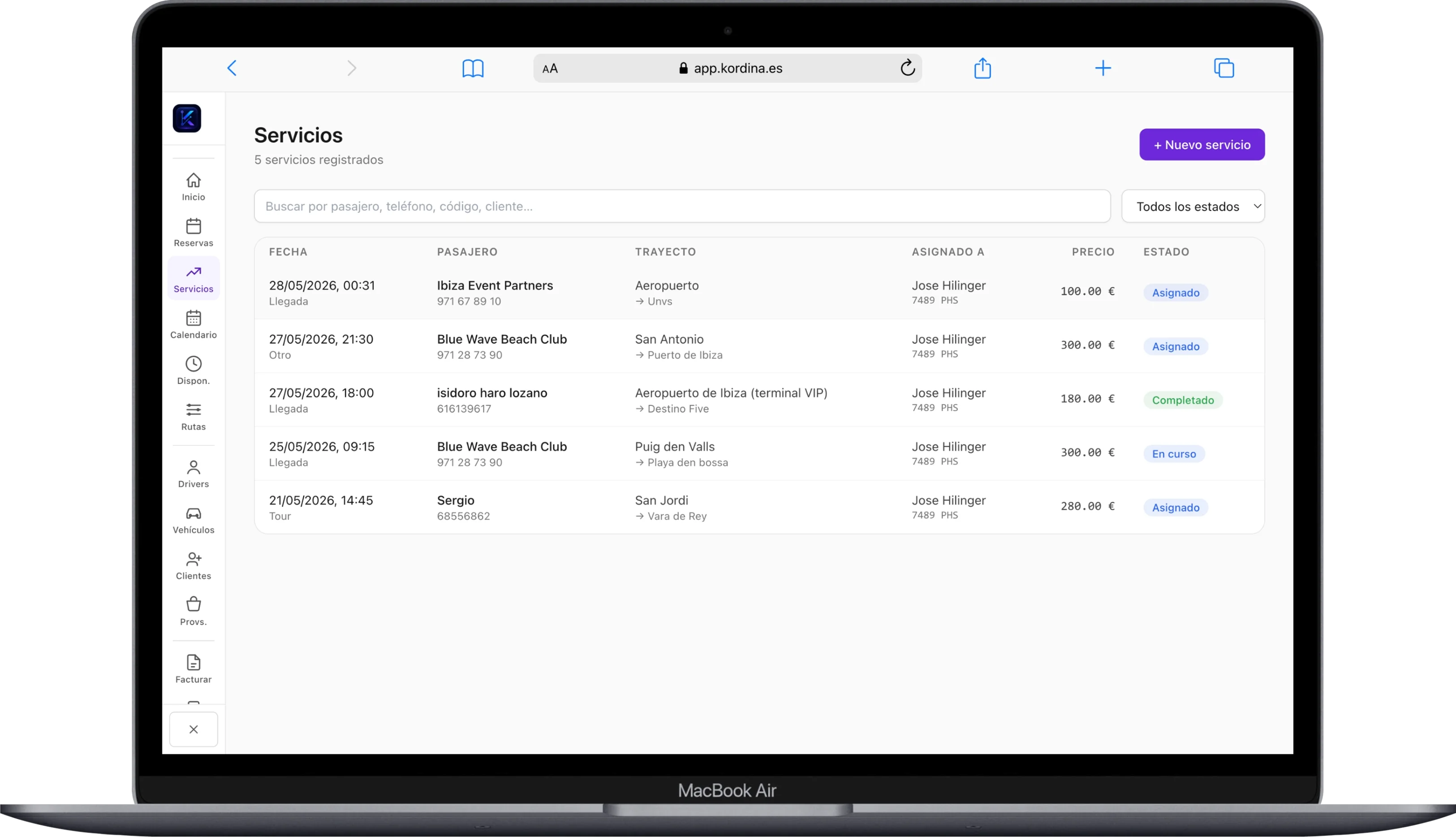Viewport: 1456px width, 837px height.
Task: Open Vehículos car icon
Action: [194, 520]
